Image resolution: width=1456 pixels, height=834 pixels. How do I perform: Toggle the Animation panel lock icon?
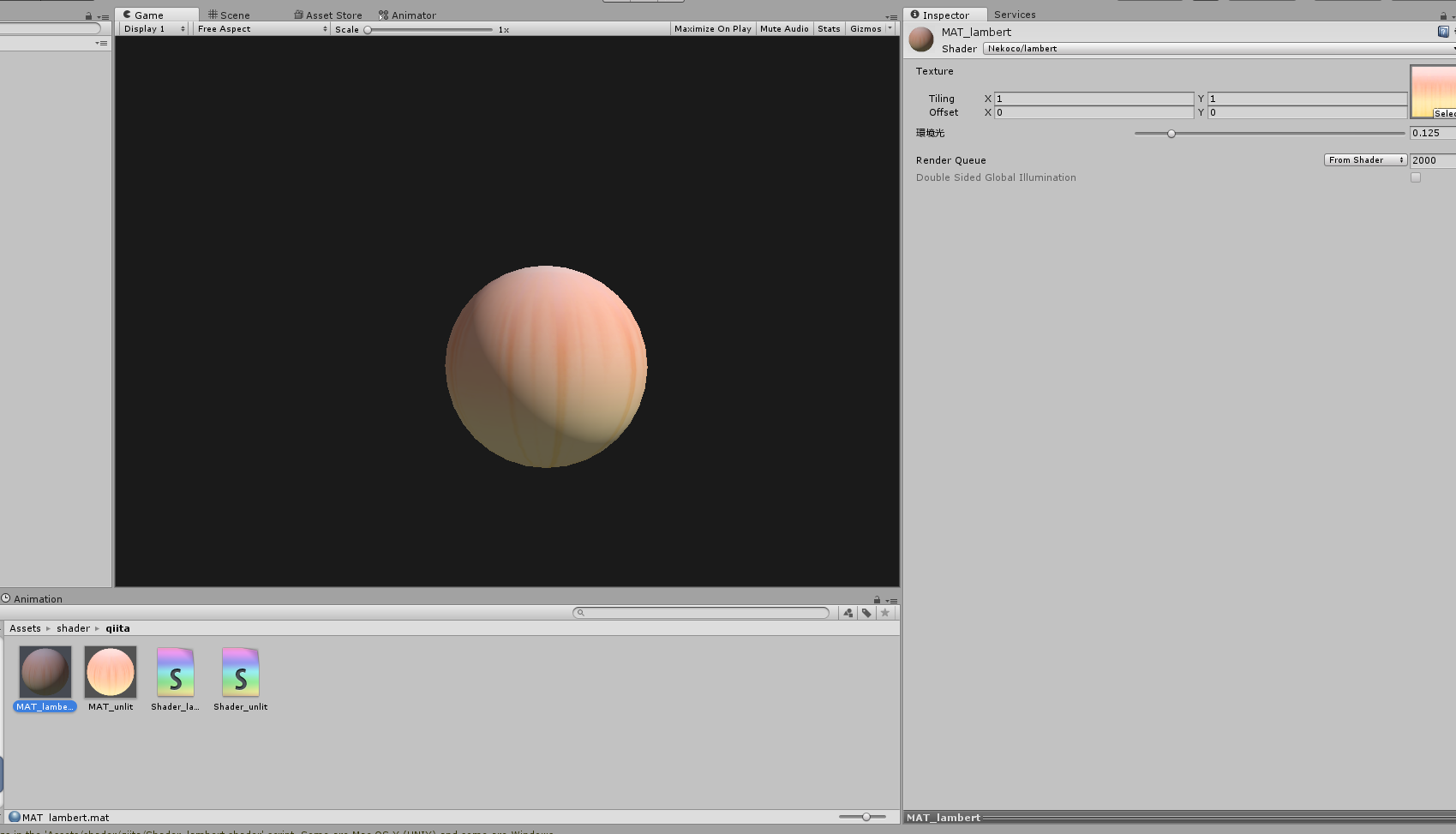click(876, 598)
